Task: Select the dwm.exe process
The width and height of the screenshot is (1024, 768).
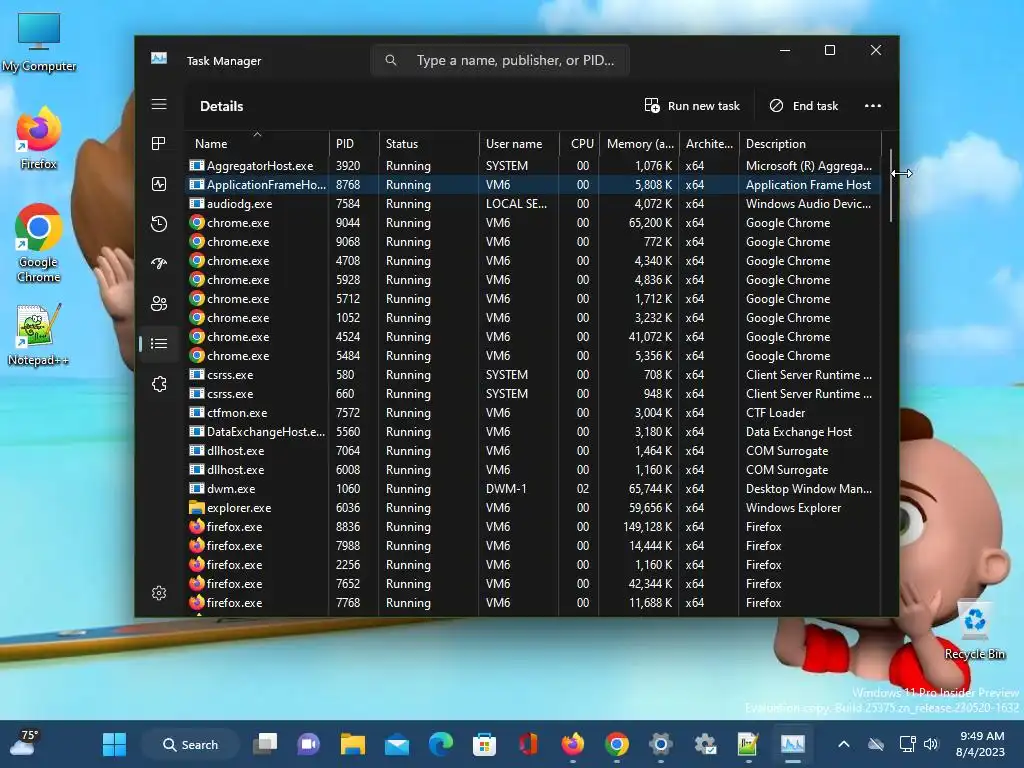Action: [x=533, y=488]
